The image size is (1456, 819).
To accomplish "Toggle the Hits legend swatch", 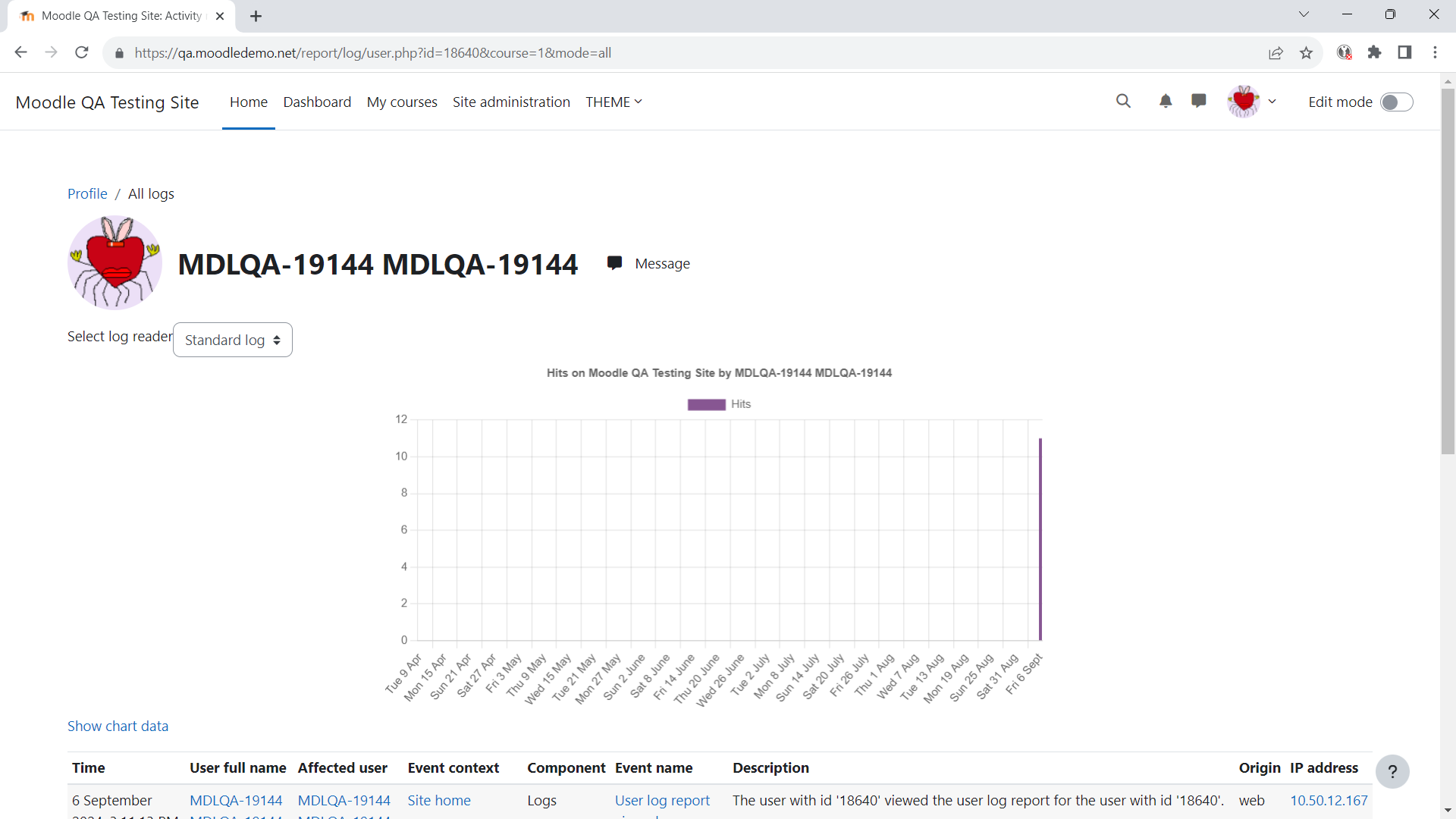I will 706,404.
